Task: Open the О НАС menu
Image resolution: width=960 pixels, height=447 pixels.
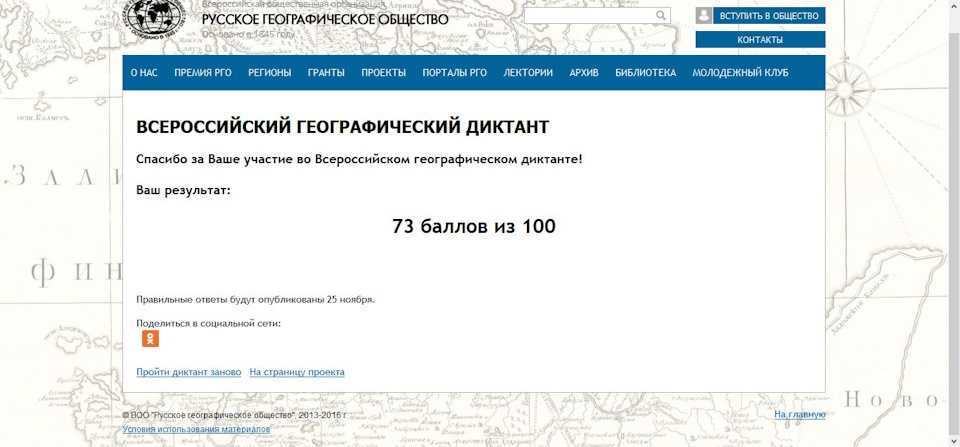Action: pos(144,73)
